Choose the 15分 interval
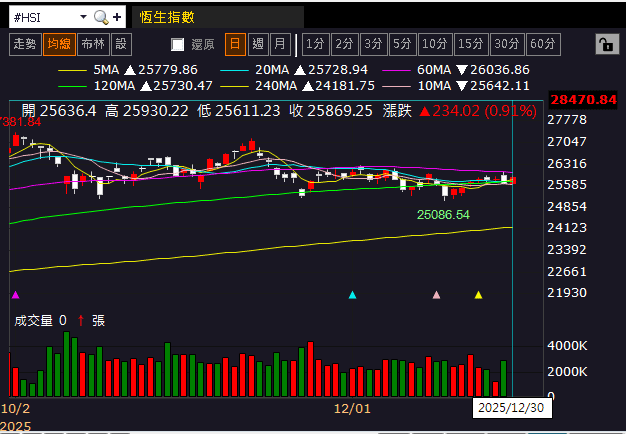Image resolution: width=626 pixels, height=434 pixels. 471,44
